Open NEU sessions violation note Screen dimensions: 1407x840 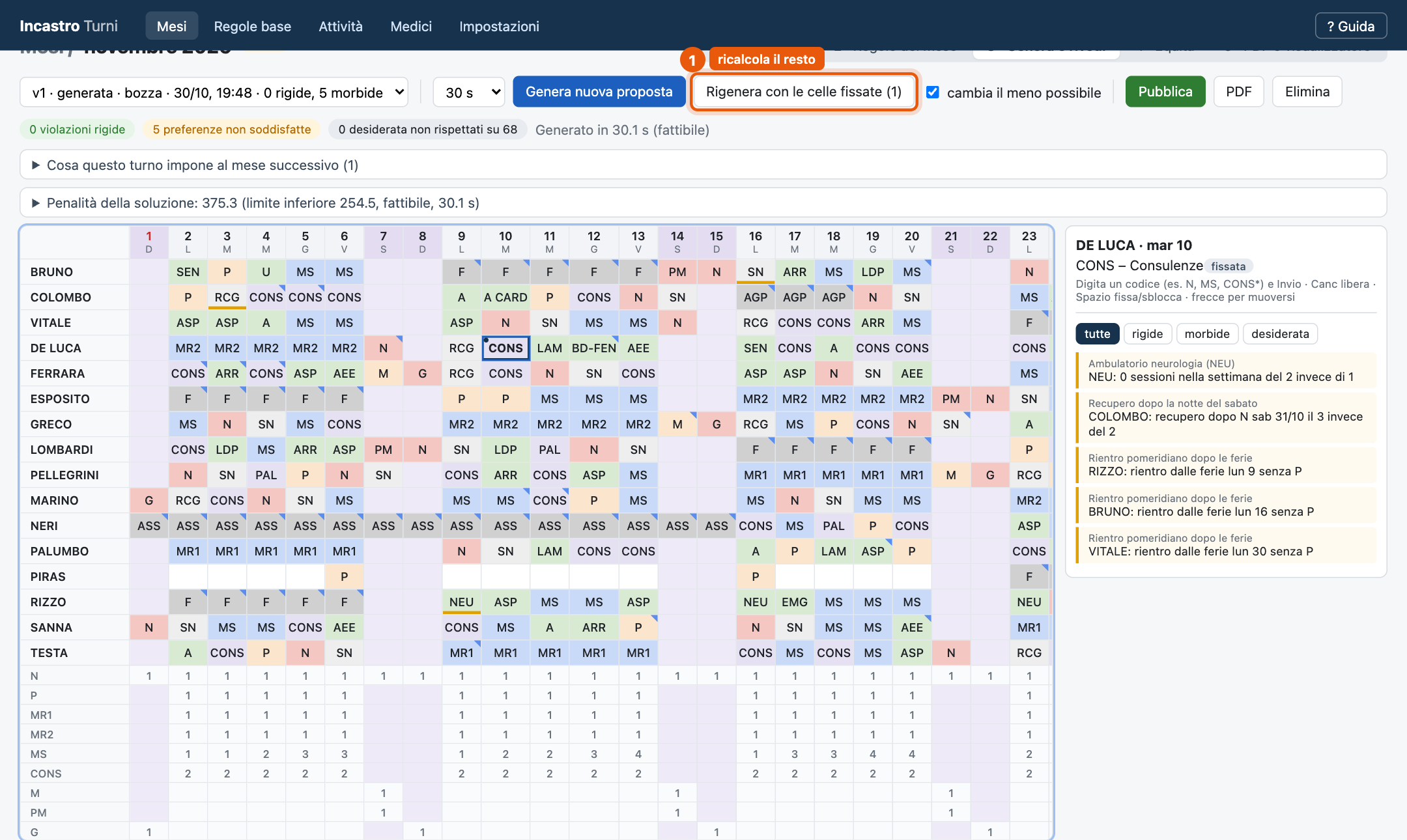coord(1226,371)
